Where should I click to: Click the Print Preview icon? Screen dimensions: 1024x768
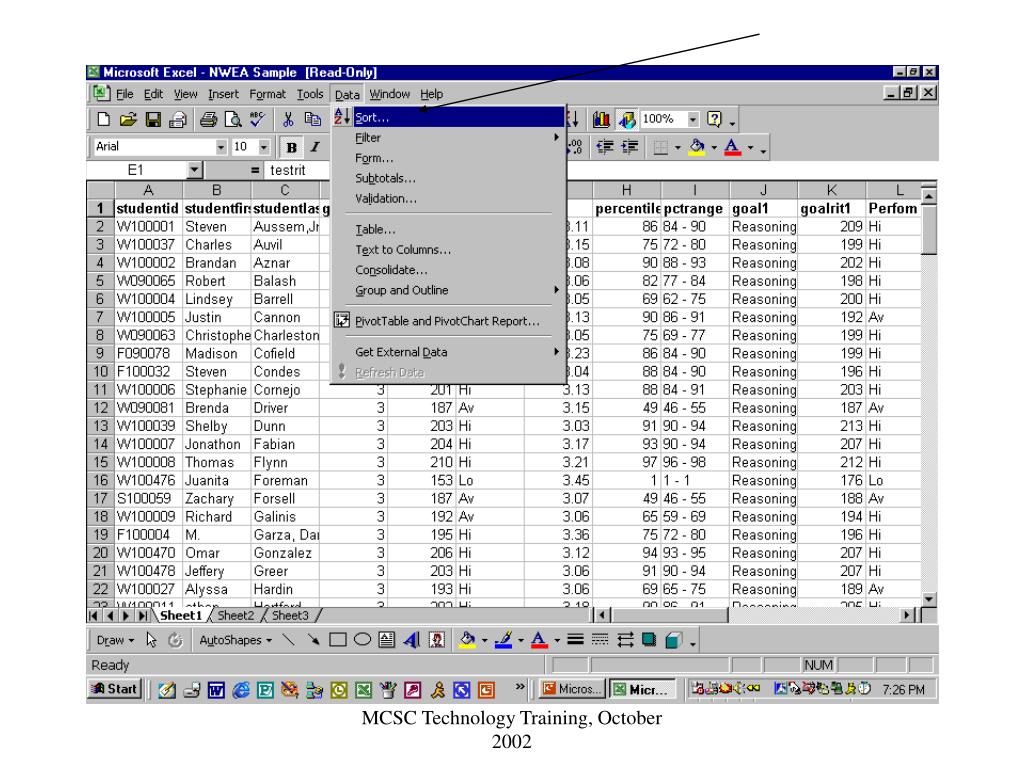(x=232, y=120)
